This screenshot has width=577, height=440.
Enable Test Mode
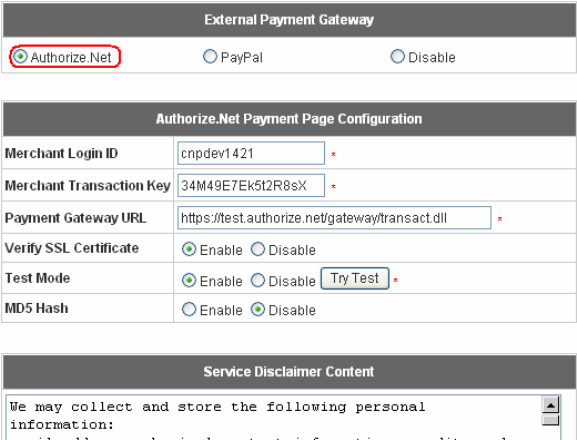tap(189, 280)
